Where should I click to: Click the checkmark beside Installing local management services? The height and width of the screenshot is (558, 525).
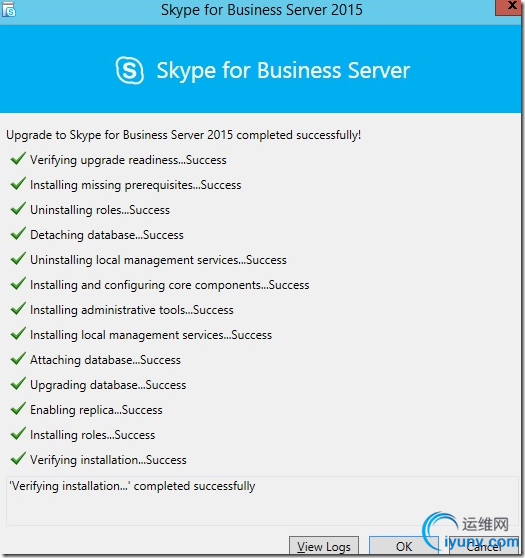18,333
